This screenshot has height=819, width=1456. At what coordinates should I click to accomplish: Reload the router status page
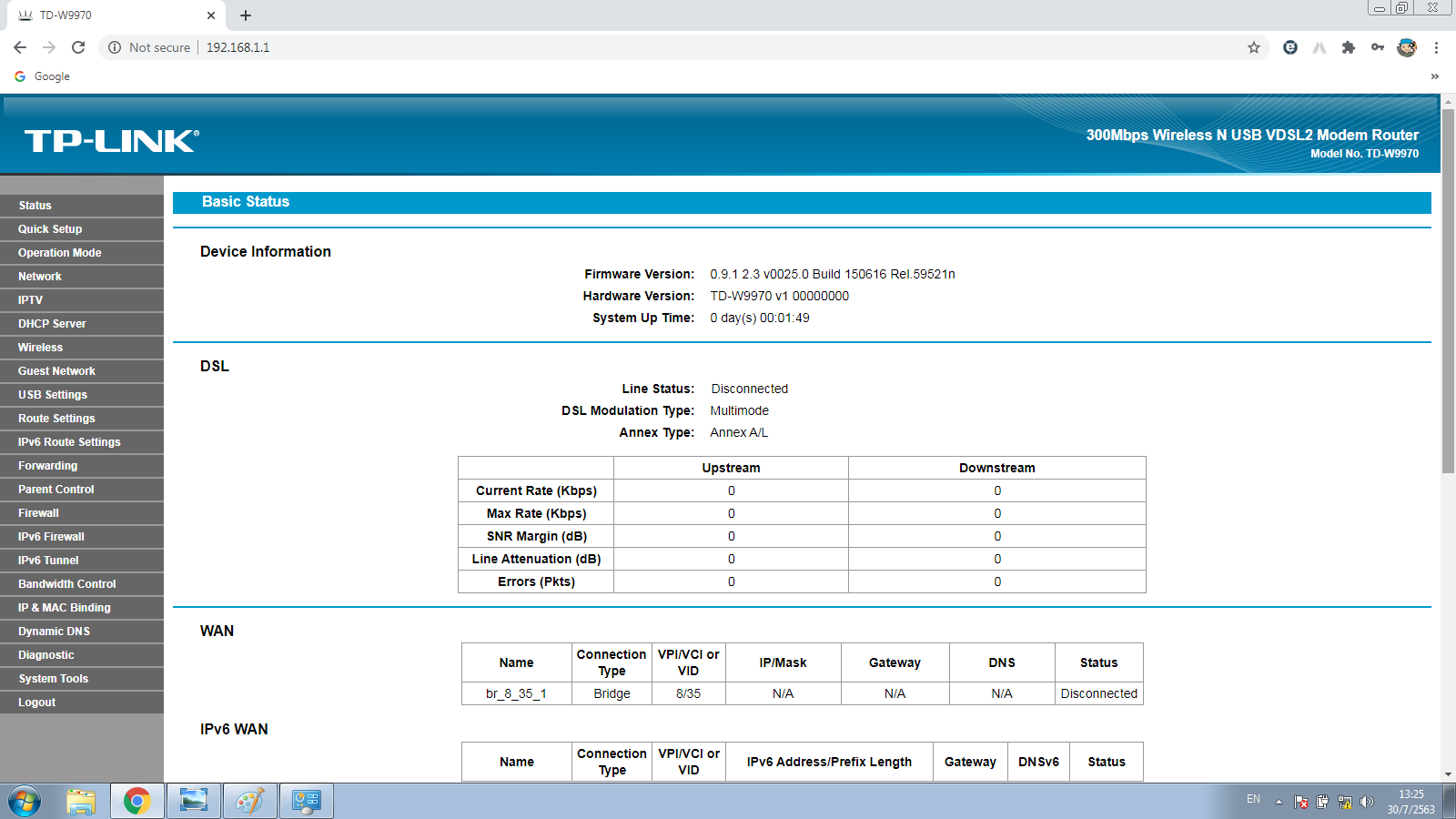pos(78,47)
